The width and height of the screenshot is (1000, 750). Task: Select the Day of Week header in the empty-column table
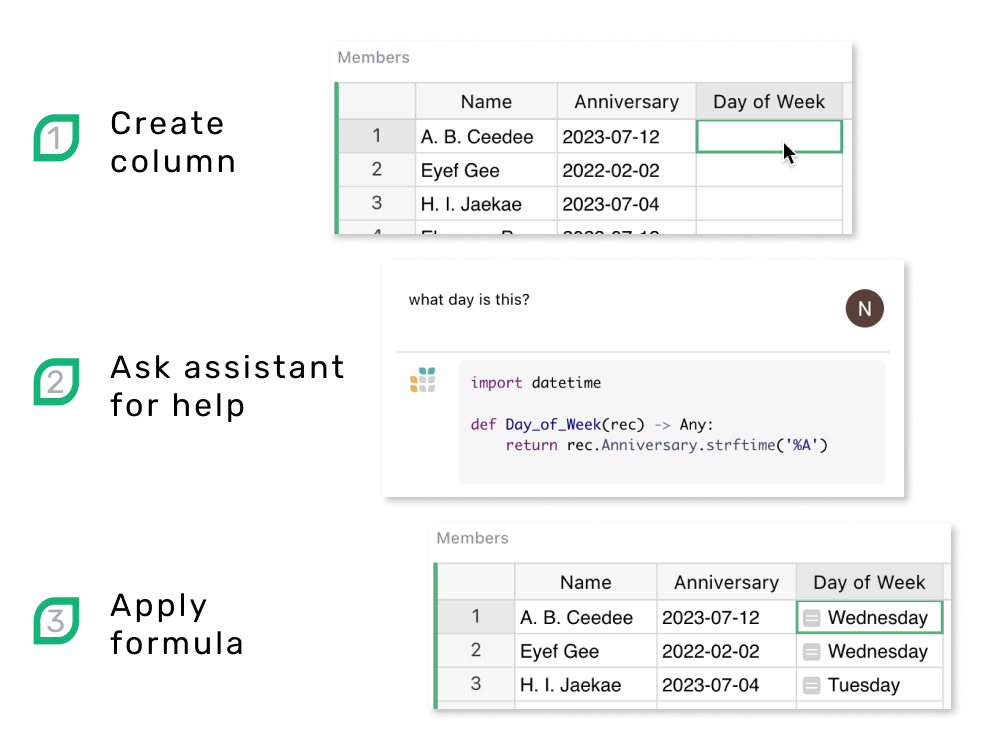[x=768, y=101]
